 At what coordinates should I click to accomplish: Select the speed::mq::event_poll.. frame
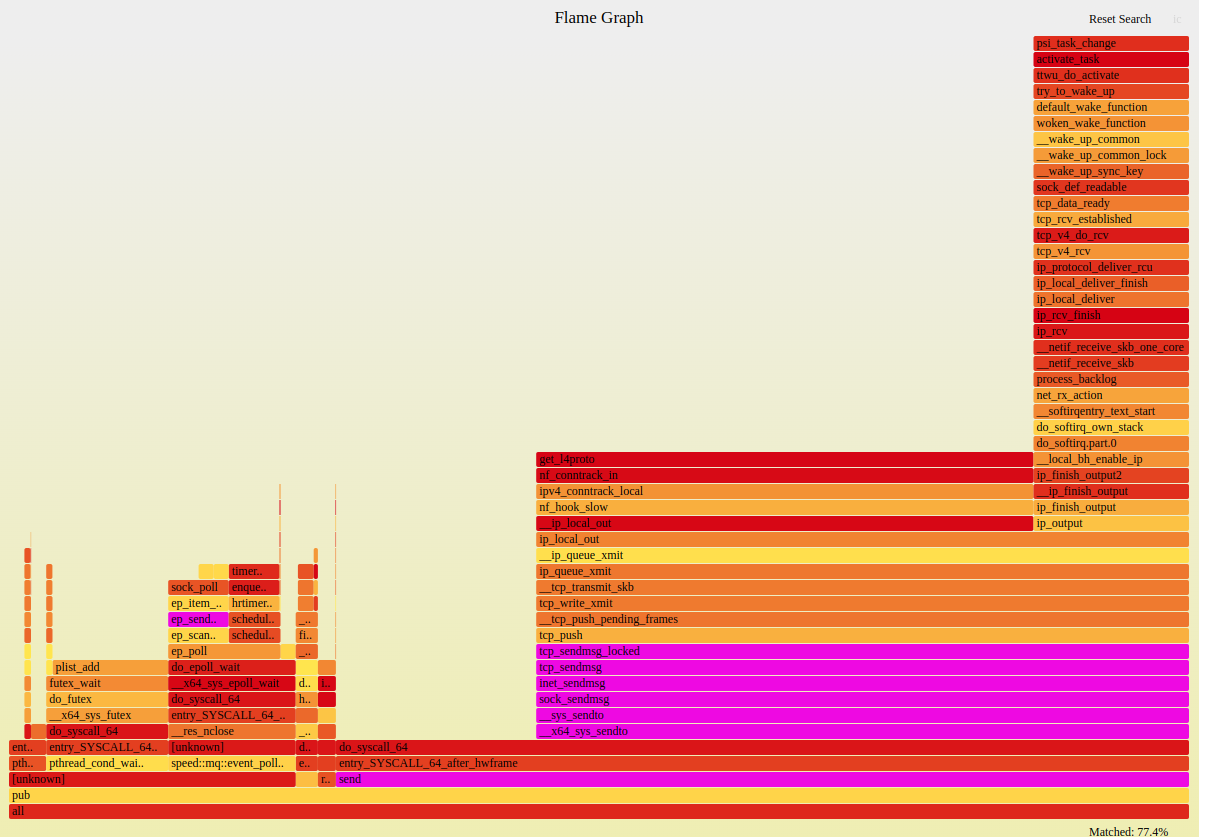[x=231, y=763]
